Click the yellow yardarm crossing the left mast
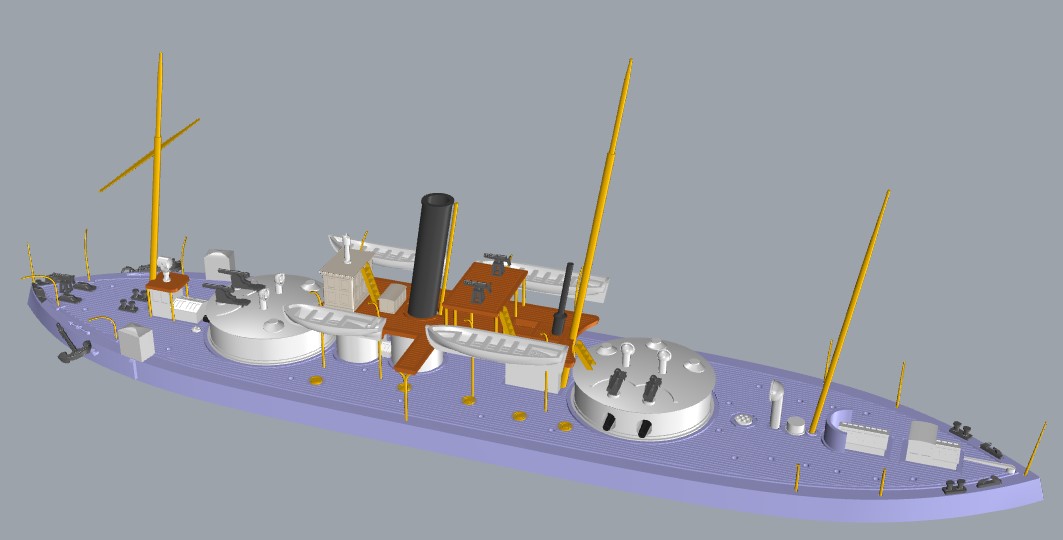The height and width of the screenshot is (540, 1063). tap(148, 154)
